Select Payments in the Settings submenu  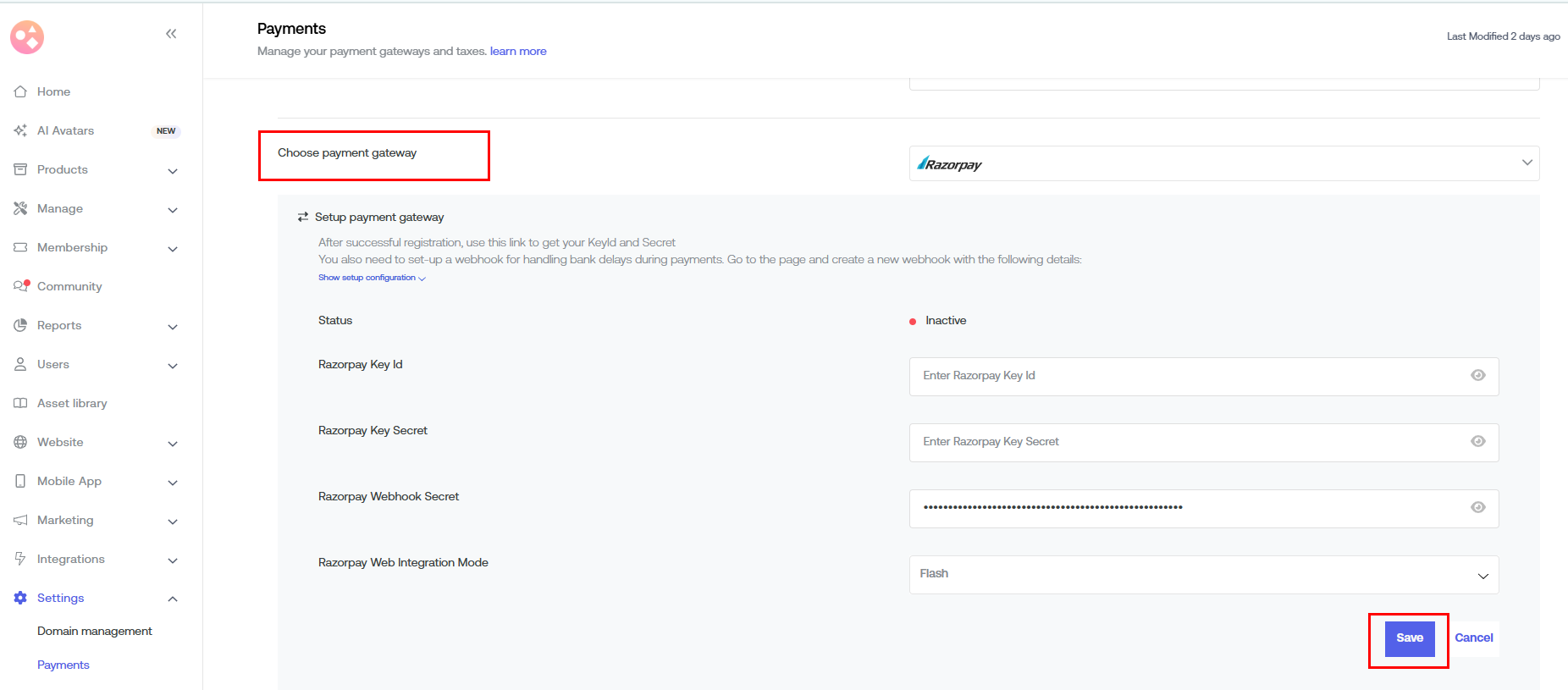tap(63, 665)
